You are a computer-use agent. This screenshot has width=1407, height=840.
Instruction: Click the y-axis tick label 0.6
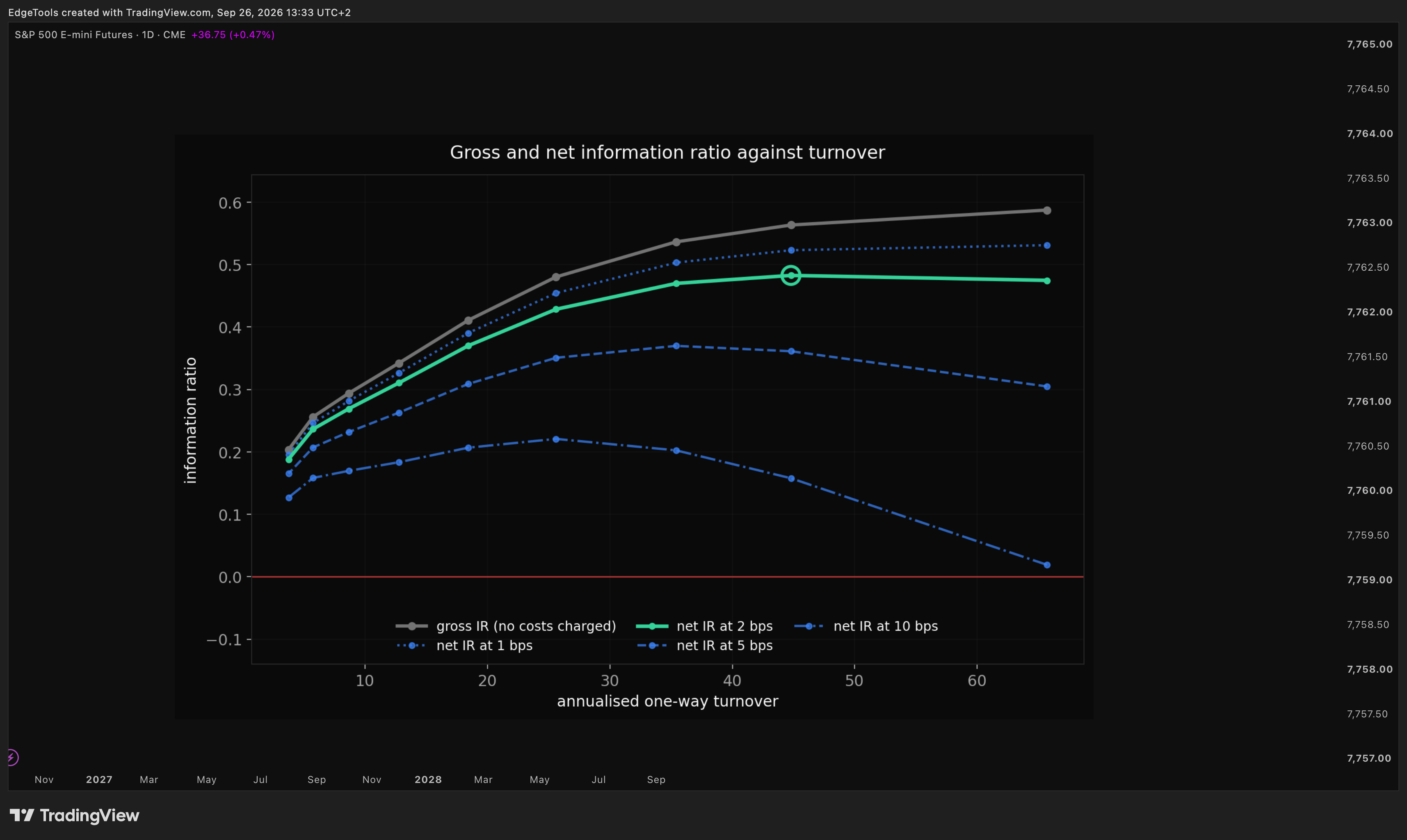[230, 203]
